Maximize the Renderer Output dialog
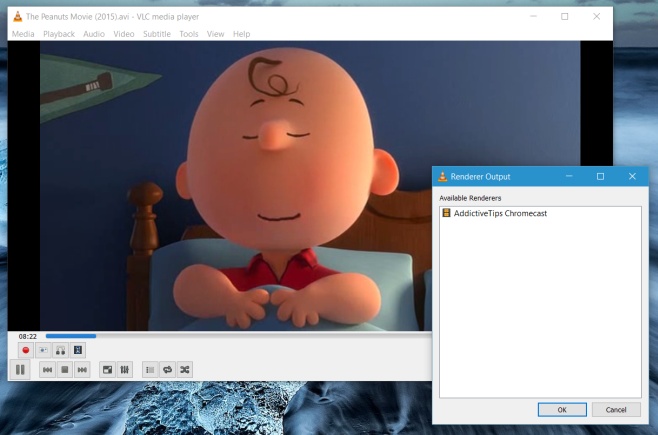 [601, 176]
